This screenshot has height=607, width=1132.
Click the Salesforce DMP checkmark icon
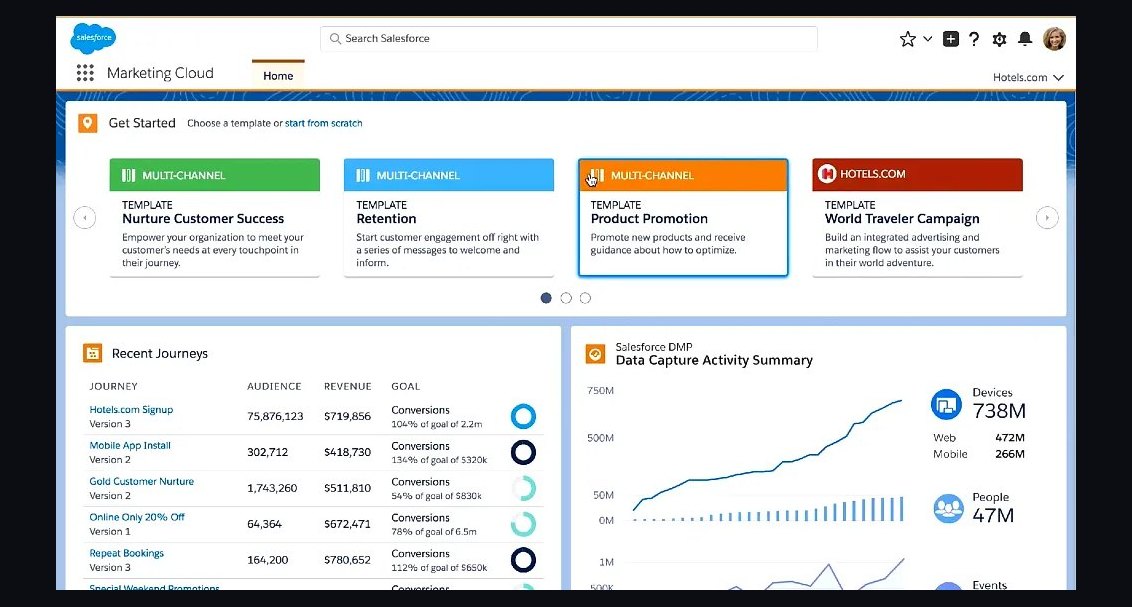[595, 354]
